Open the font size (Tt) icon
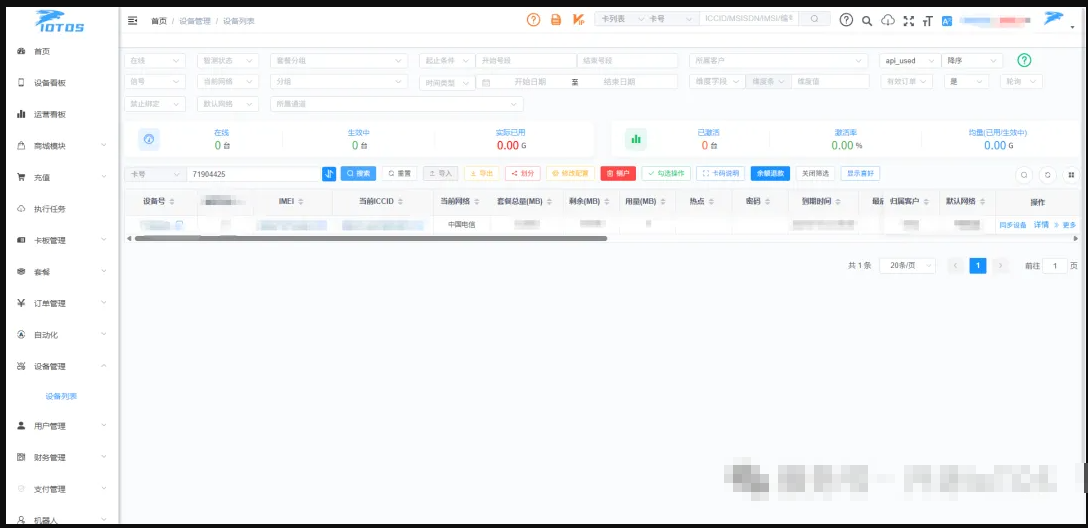 click(x=928, y=21)
